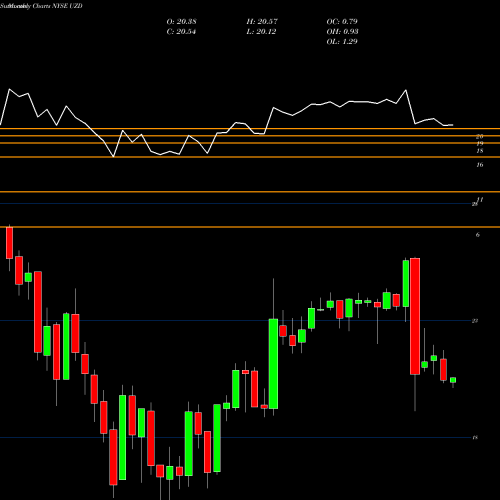This screenshot has height=500, width=500.
Task: Select the high value "H: 20.57"
Action: (262, 22)
